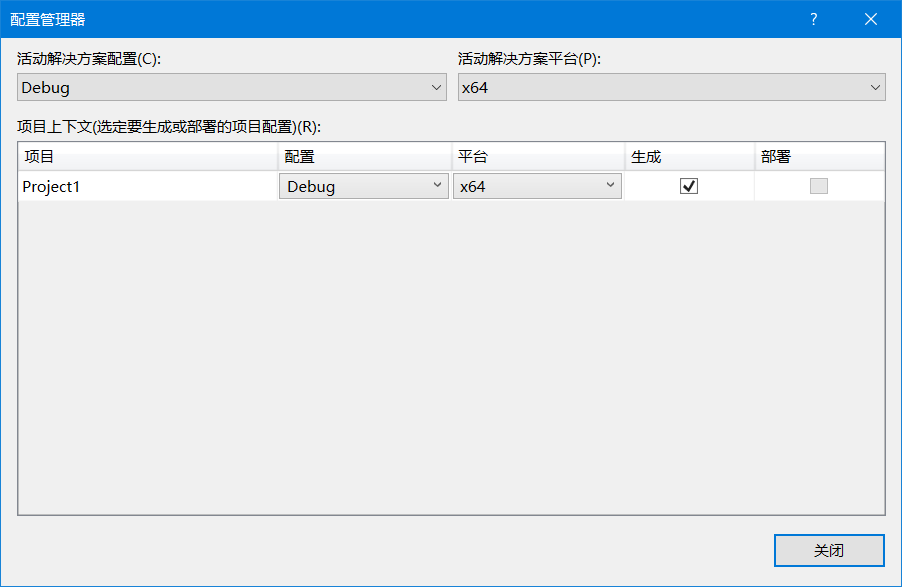Click the 生成 column header

click(x=690, y=157)
